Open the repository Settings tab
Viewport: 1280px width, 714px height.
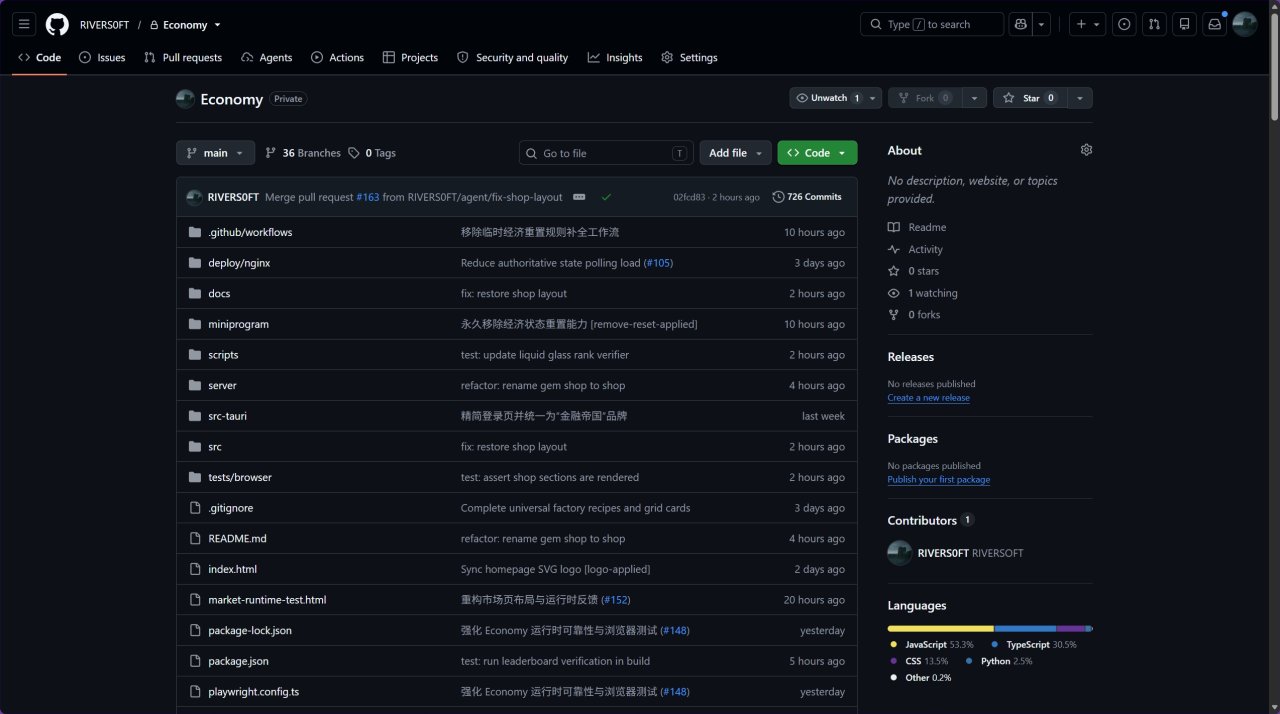[689, 58]
